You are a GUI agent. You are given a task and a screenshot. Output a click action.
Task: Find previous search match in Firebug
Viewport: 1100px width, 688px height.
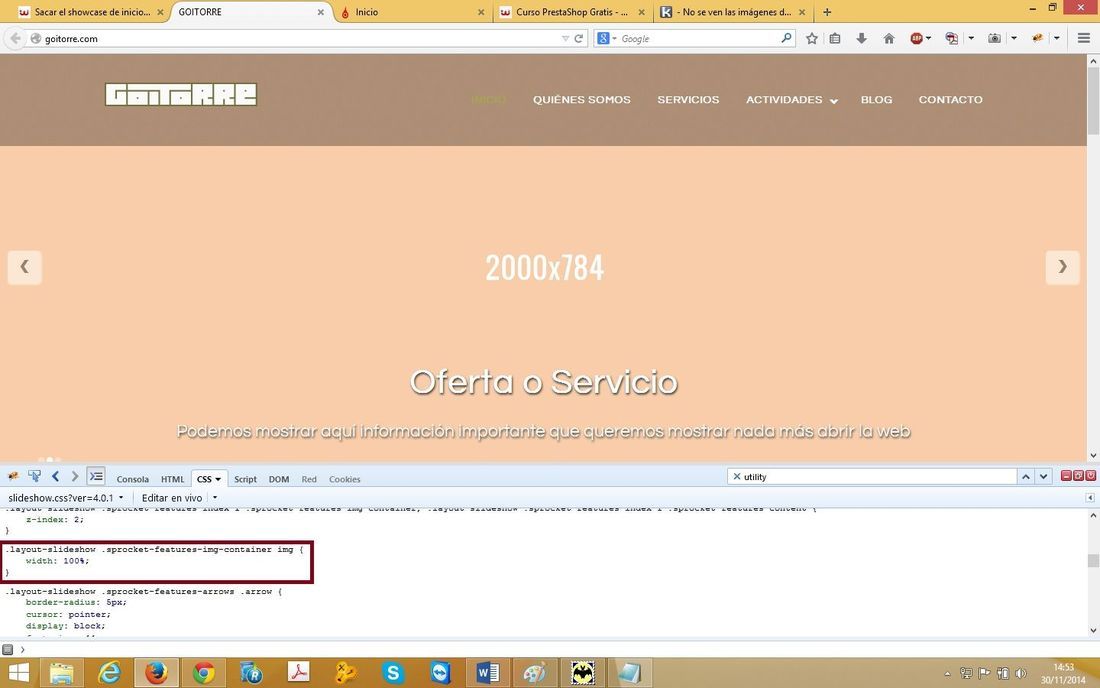[x=1026, y=476]
